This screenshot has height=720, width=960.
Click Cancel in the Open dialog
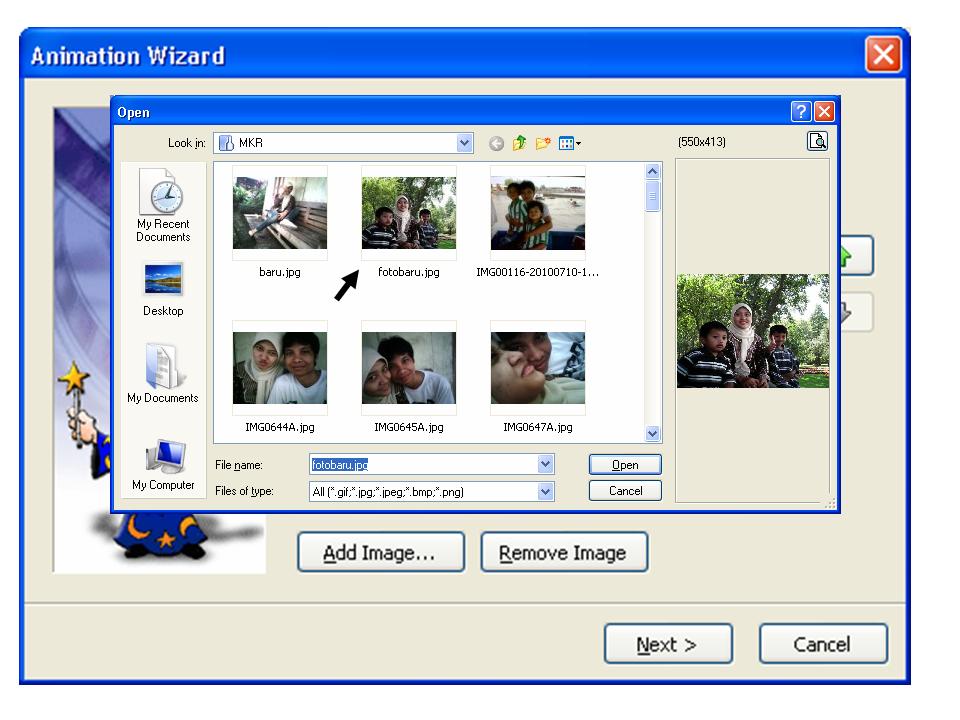pyautogui.click(x=625, y=491)
